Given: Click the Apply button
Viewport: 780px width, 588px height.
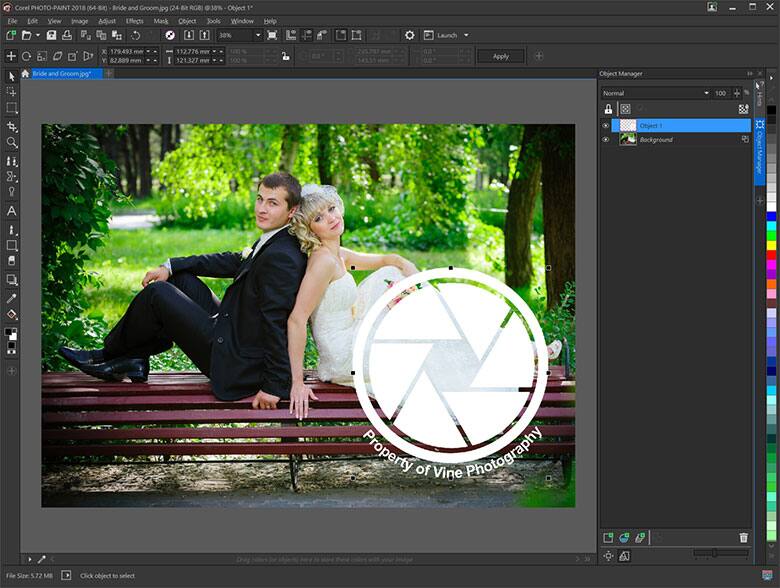Looking at the screenshot, I should pos(501,56).
